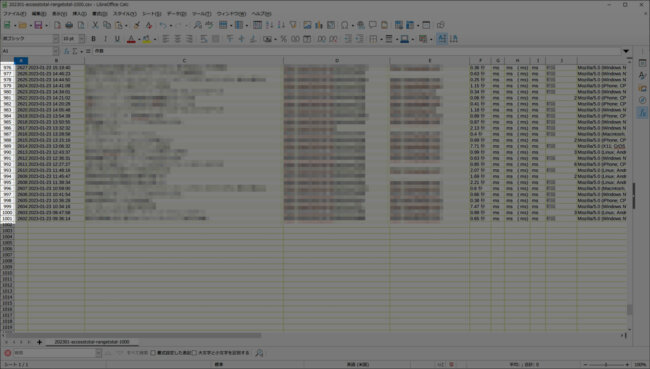650x369 pixels.
Task: Click the font color red swatch button
Action: pos(131,39)
